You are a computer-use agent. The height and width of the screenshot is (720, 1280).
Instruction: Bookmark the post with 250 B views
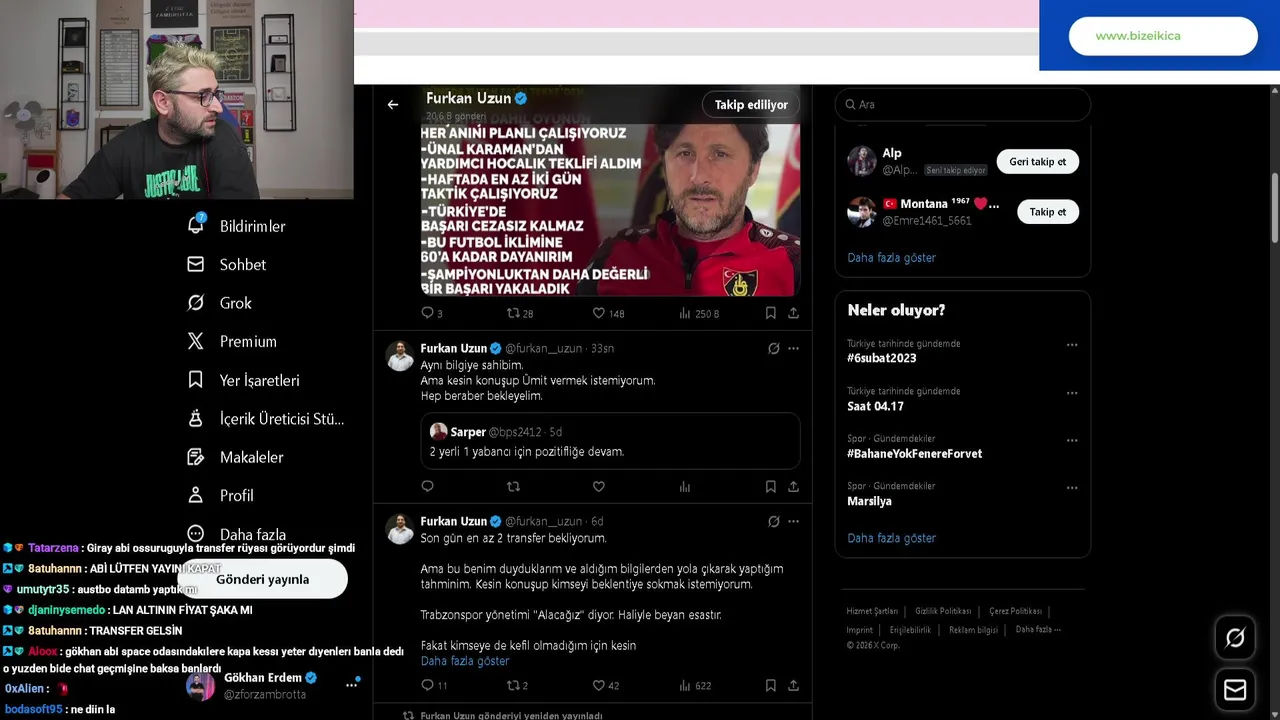point(770,313)
